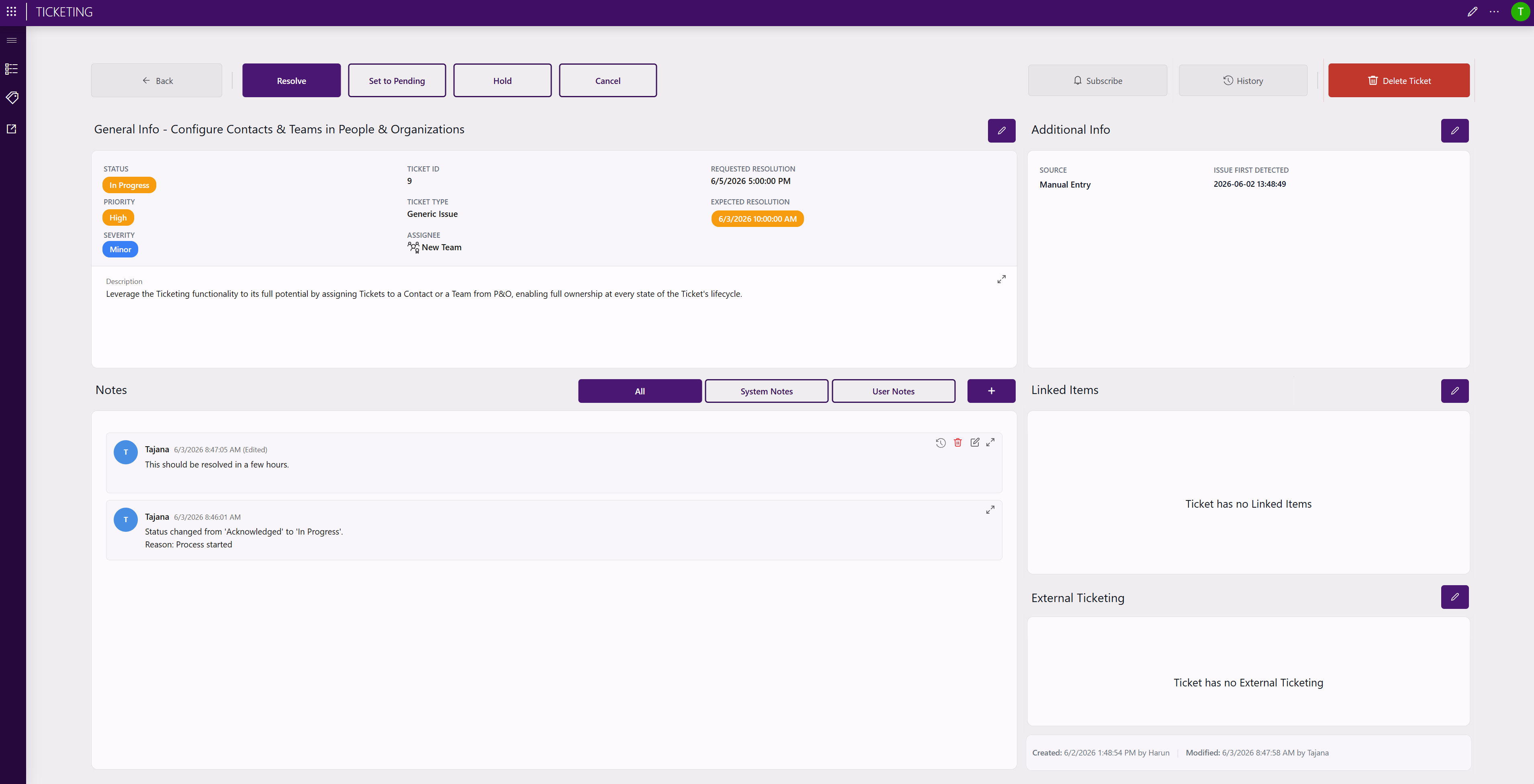
Task: Edit the Additional Info section
Action: (x=1455, y=131)
